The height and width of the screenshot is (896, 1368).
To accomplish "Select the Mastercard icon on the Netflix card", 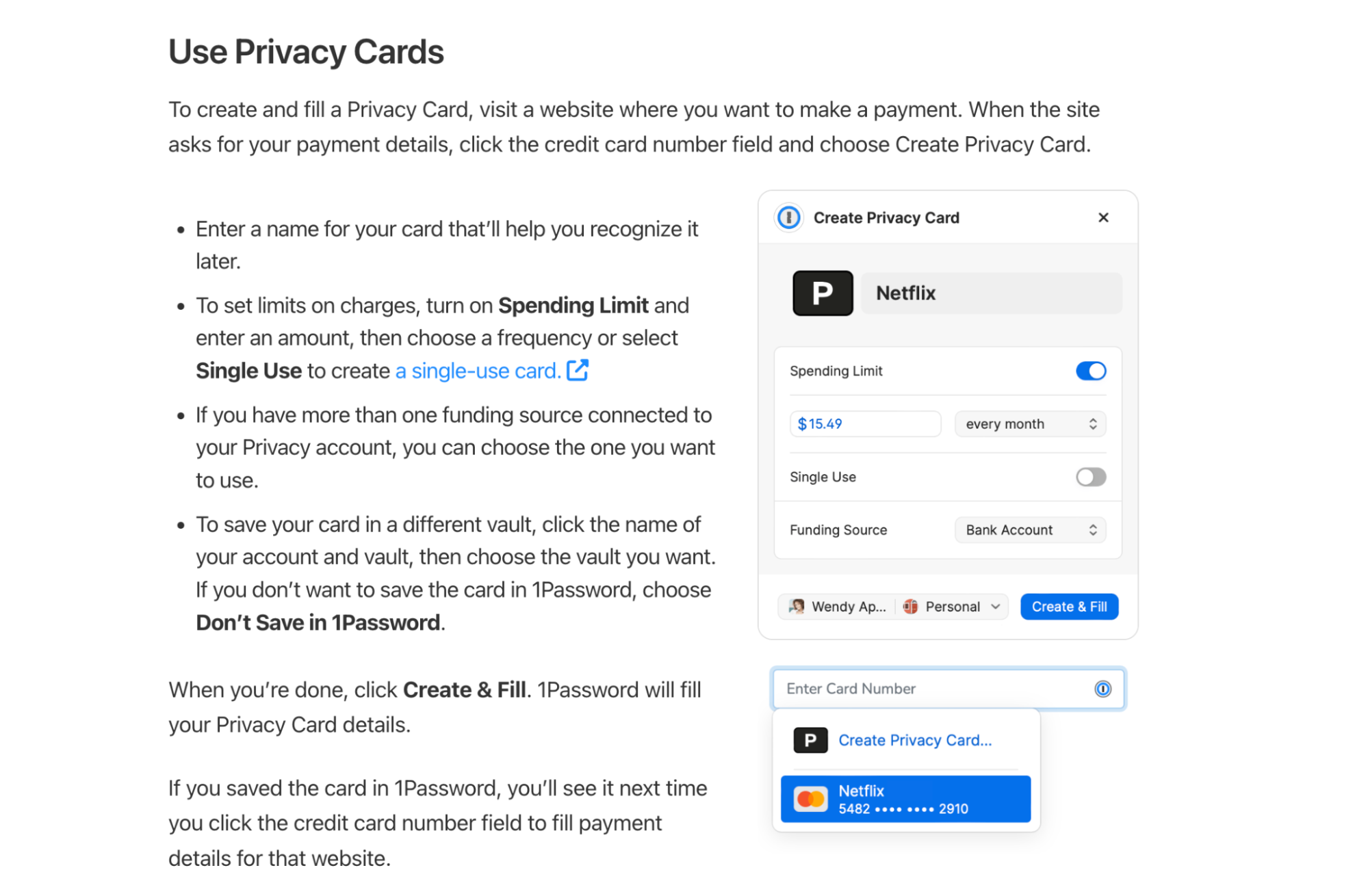I will pos(811,798).
